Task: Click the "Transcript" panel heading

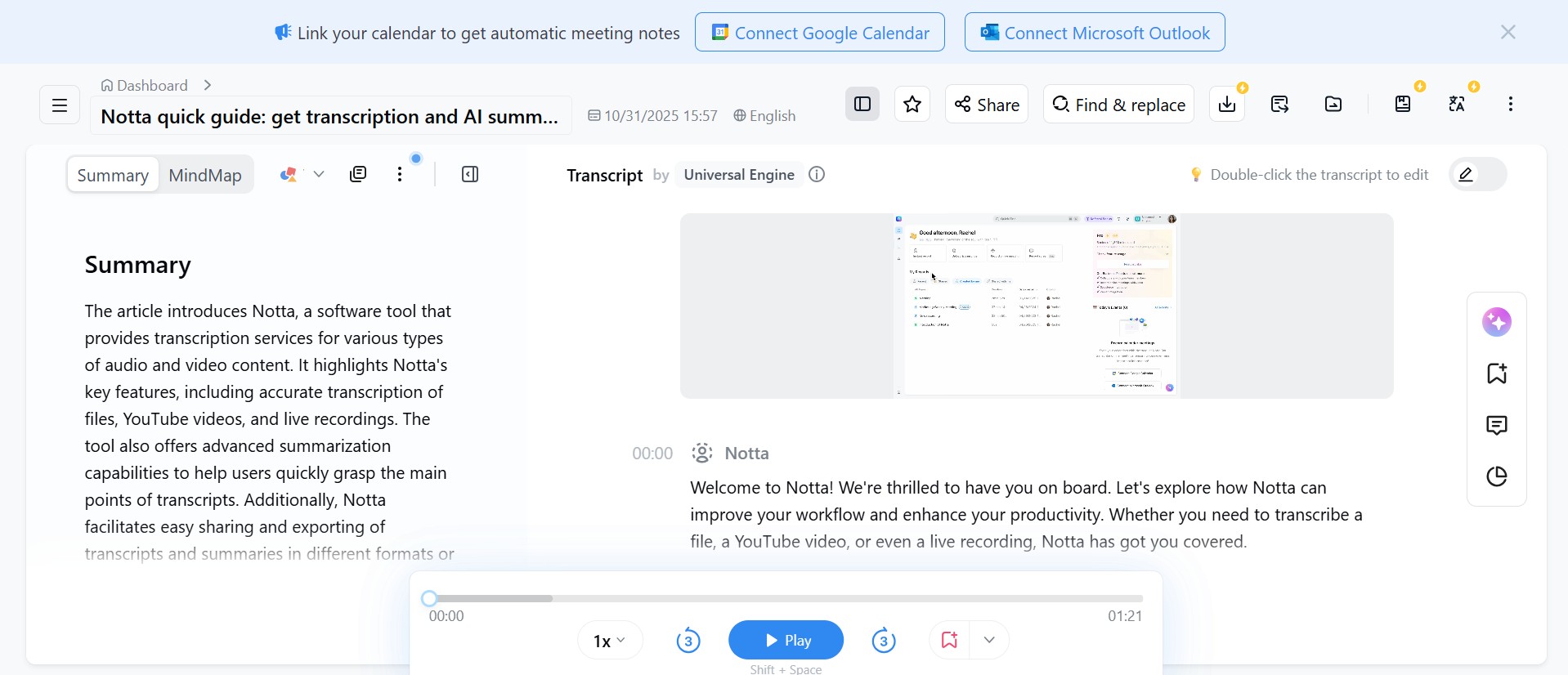Action: point(604,175)
